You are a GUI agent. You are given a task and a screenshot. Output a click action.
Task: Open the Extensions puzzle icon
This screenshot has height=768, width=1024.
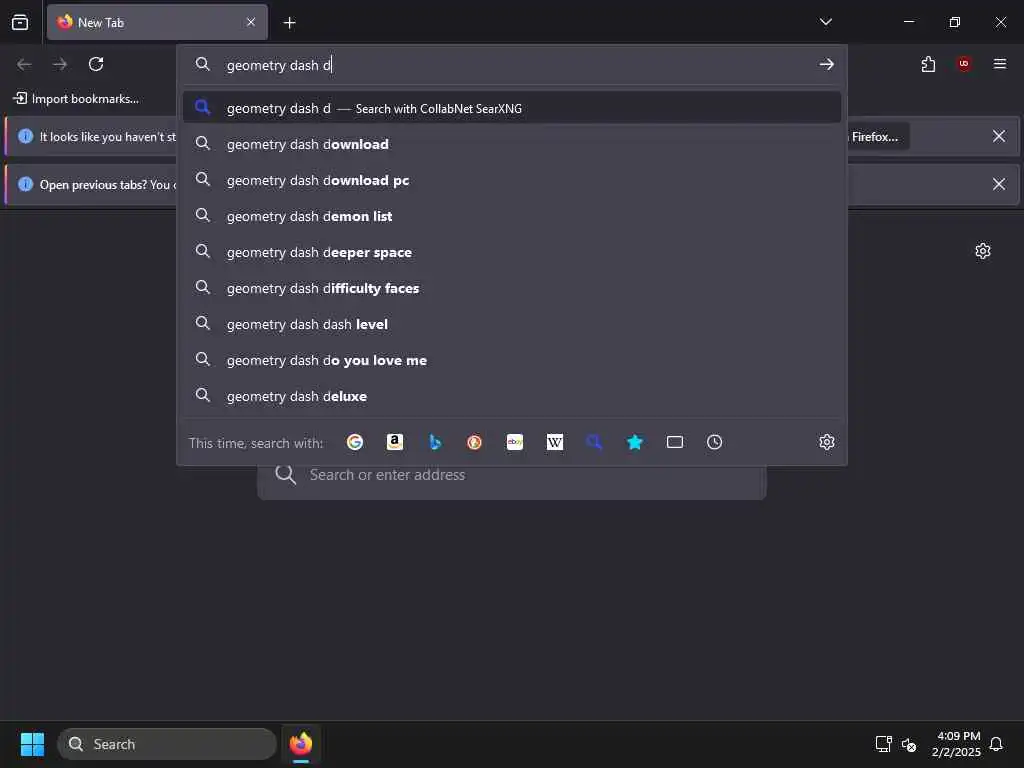[928, 64]
